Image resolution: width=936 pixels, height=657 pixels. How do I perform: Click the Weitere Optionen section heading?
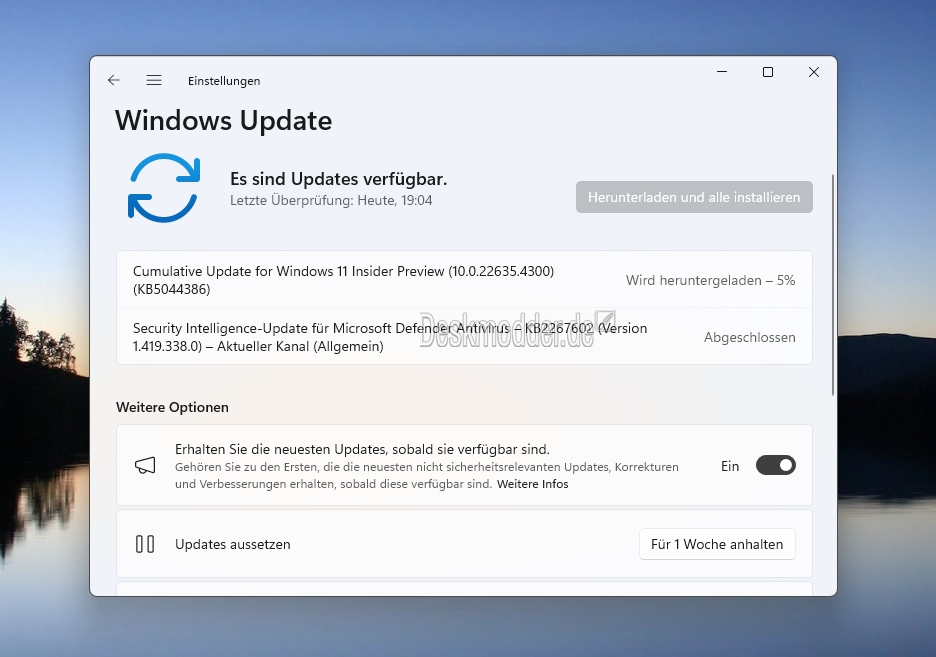click(x=173, y=407)
